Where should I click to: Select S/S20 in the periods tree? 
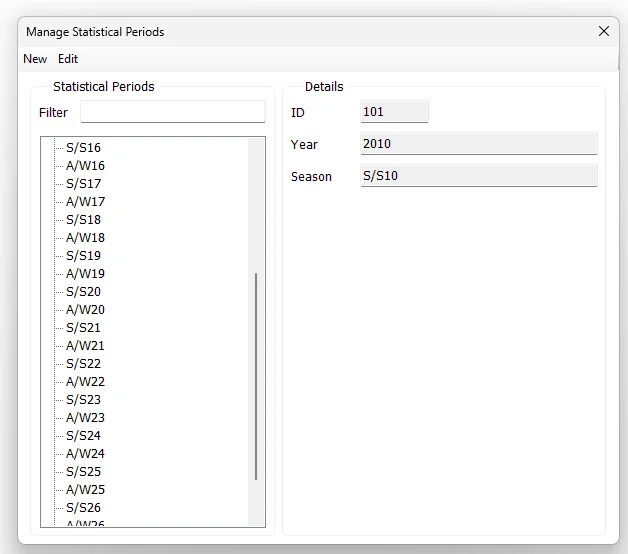pos(83,292)
